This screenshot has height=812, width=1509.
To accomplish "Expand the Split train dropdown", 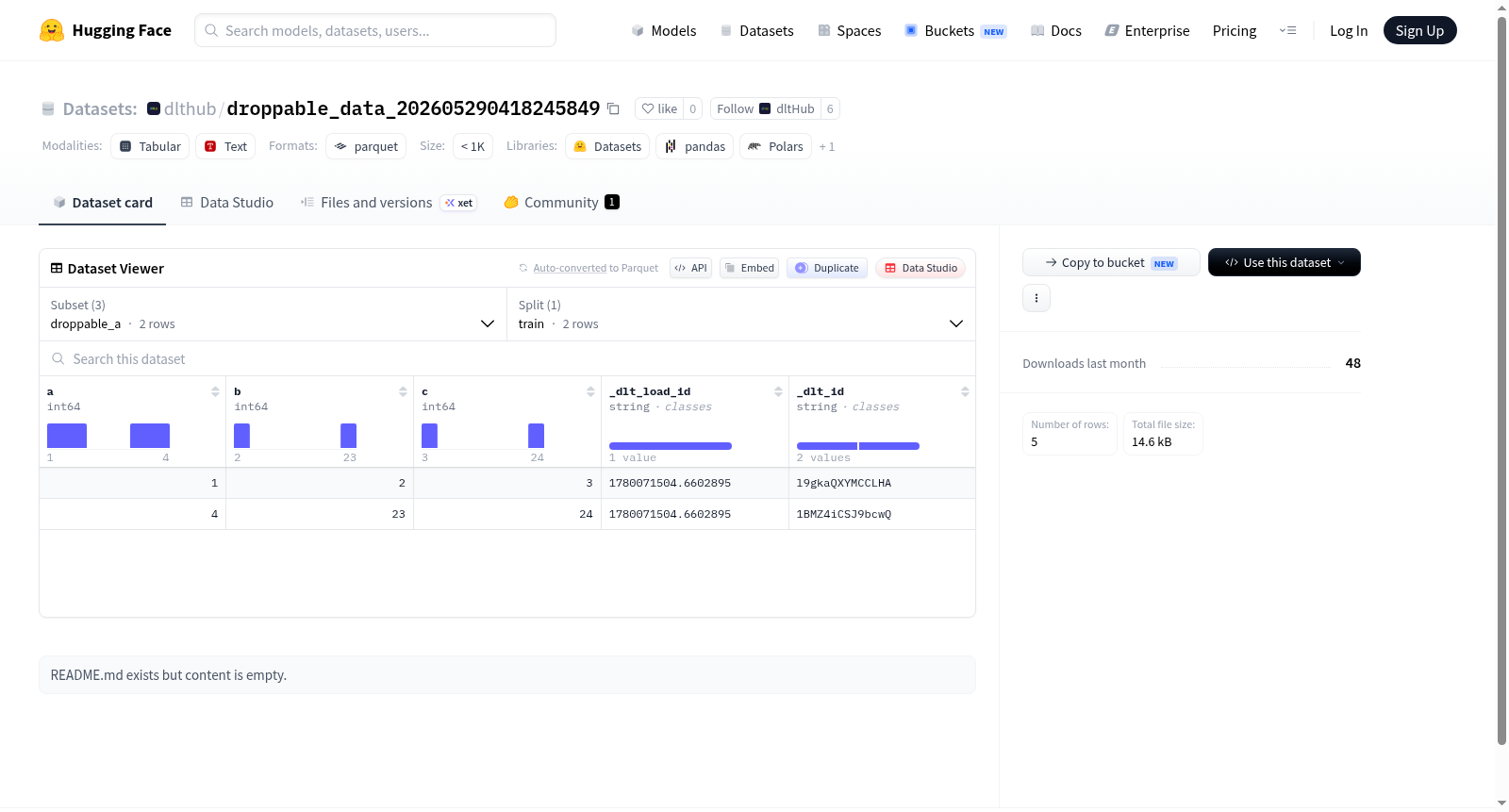I will 741,314.
